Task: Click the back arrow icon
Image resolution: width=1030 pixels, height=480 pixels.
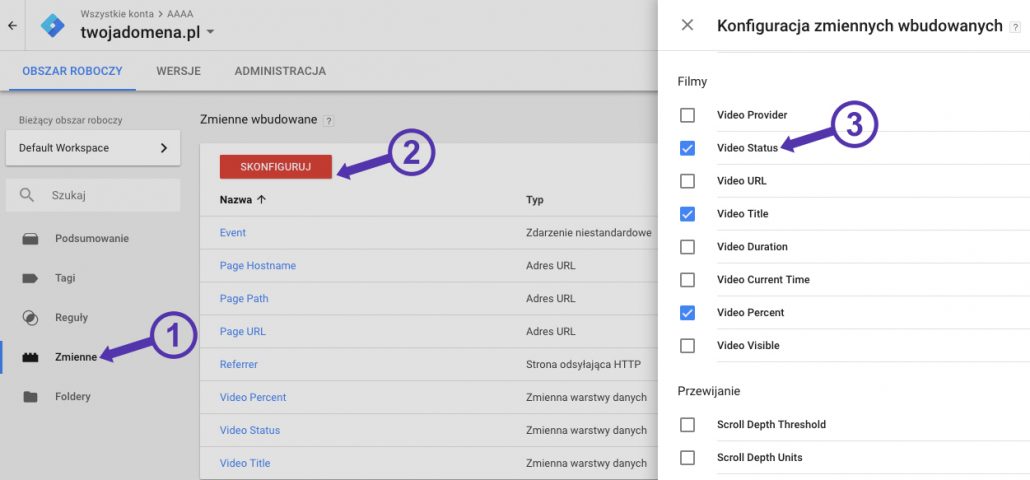Action: coord(12,25)
